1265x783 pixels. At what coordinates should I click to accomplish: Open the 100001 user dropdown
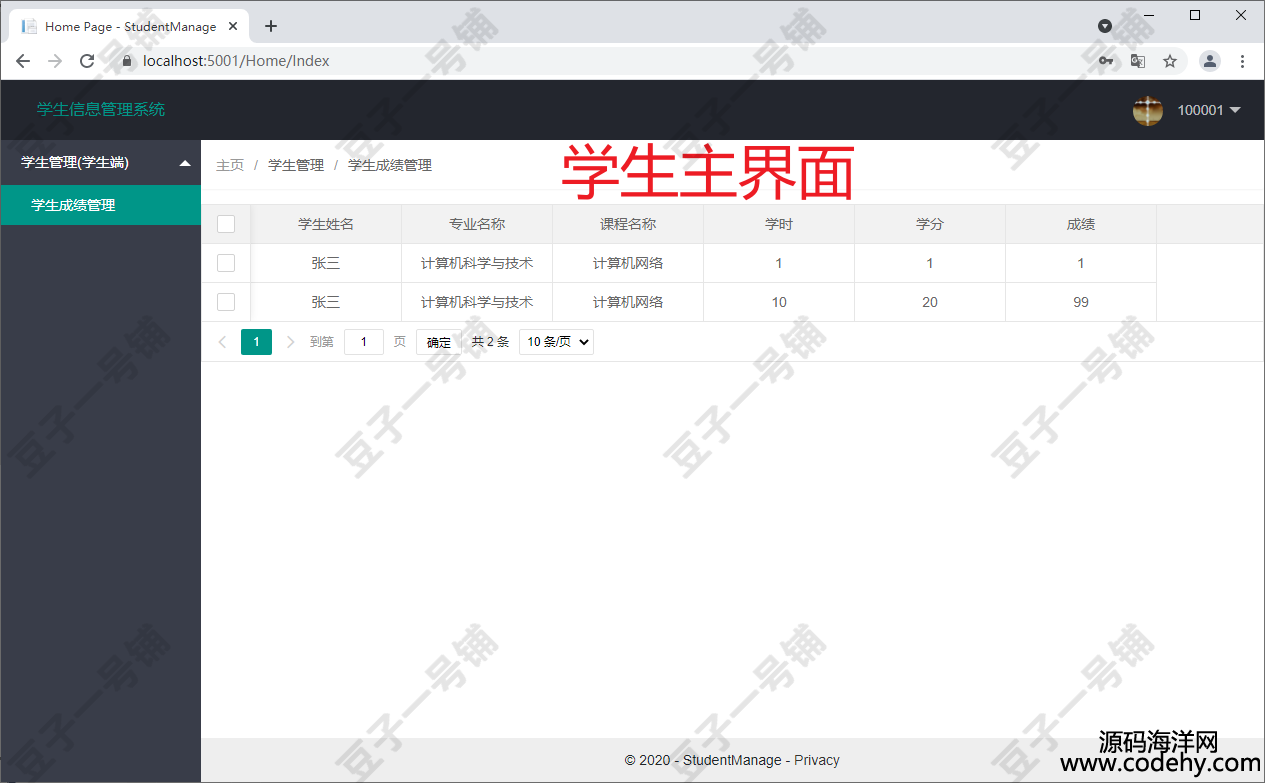click(x=1208, y=110)
